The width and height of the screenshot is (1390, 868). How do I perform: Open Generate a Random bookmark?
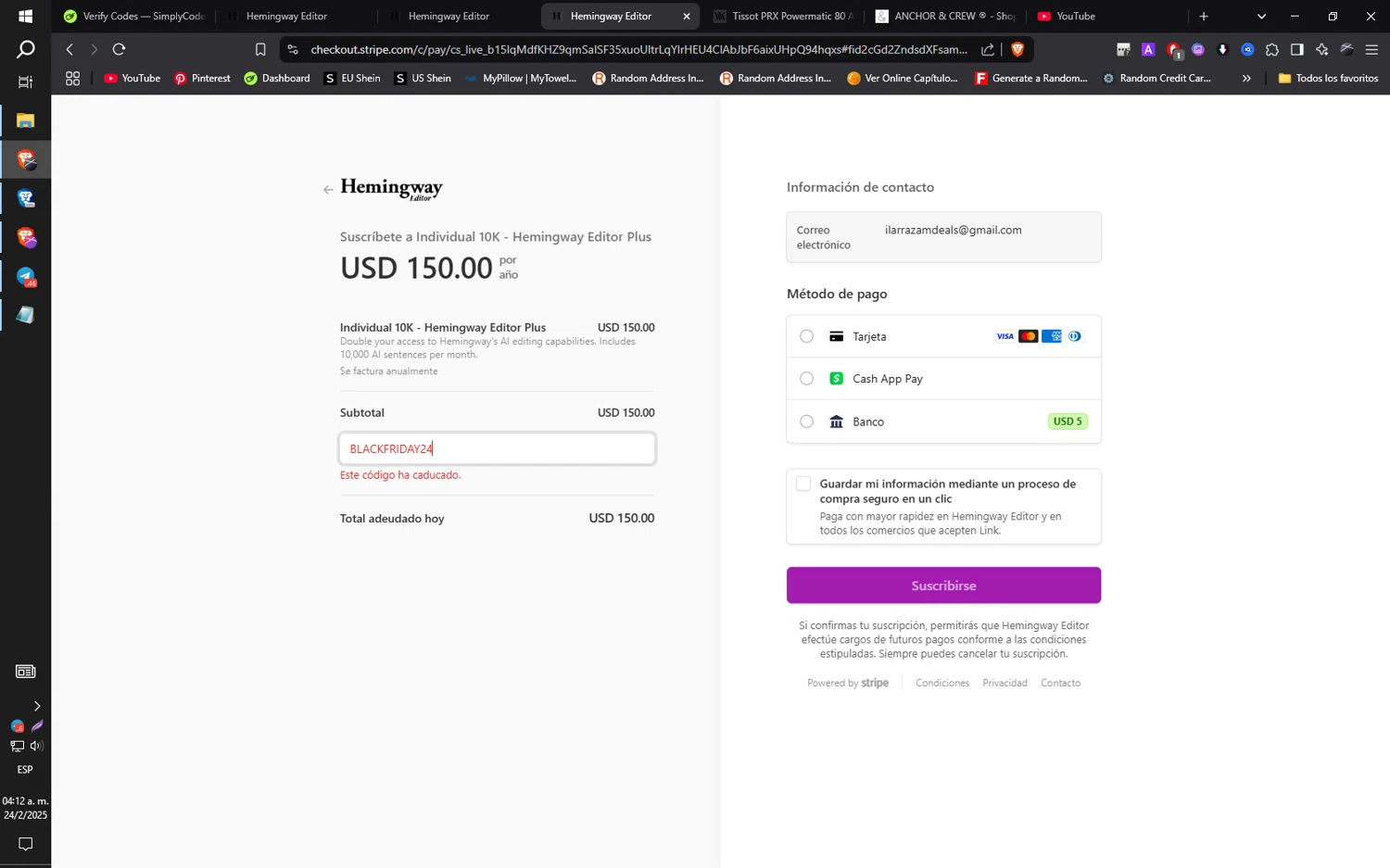(x=1030, y=79)
